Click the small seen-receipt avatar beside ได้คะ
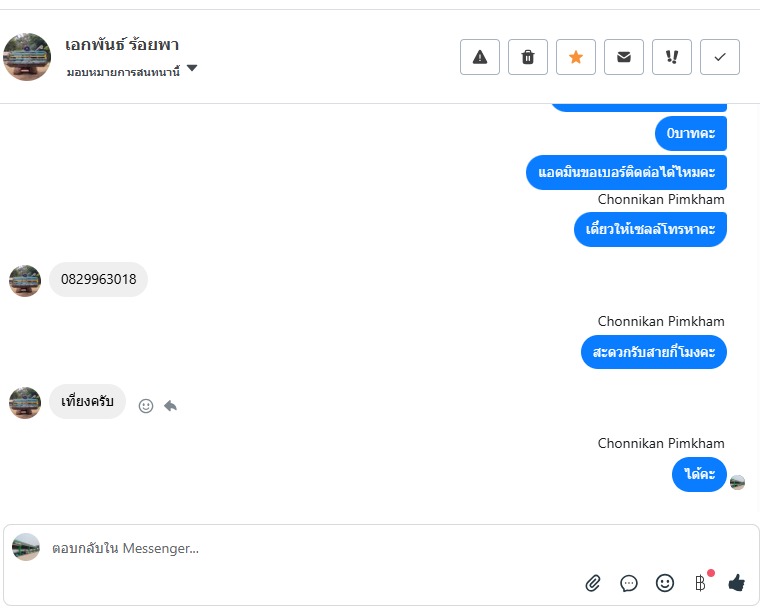This screenshot has width=760, height=616. [738, 482]
